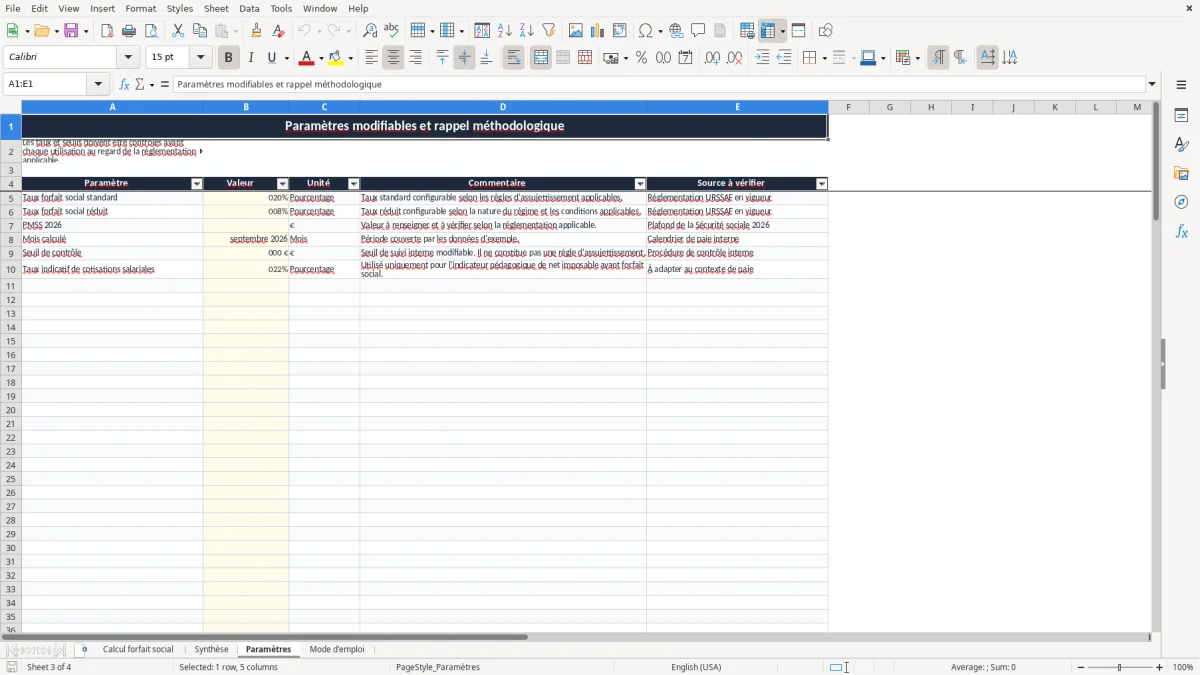
Task: Toggle Center Horizontally alignment
Action: (393, 58)
